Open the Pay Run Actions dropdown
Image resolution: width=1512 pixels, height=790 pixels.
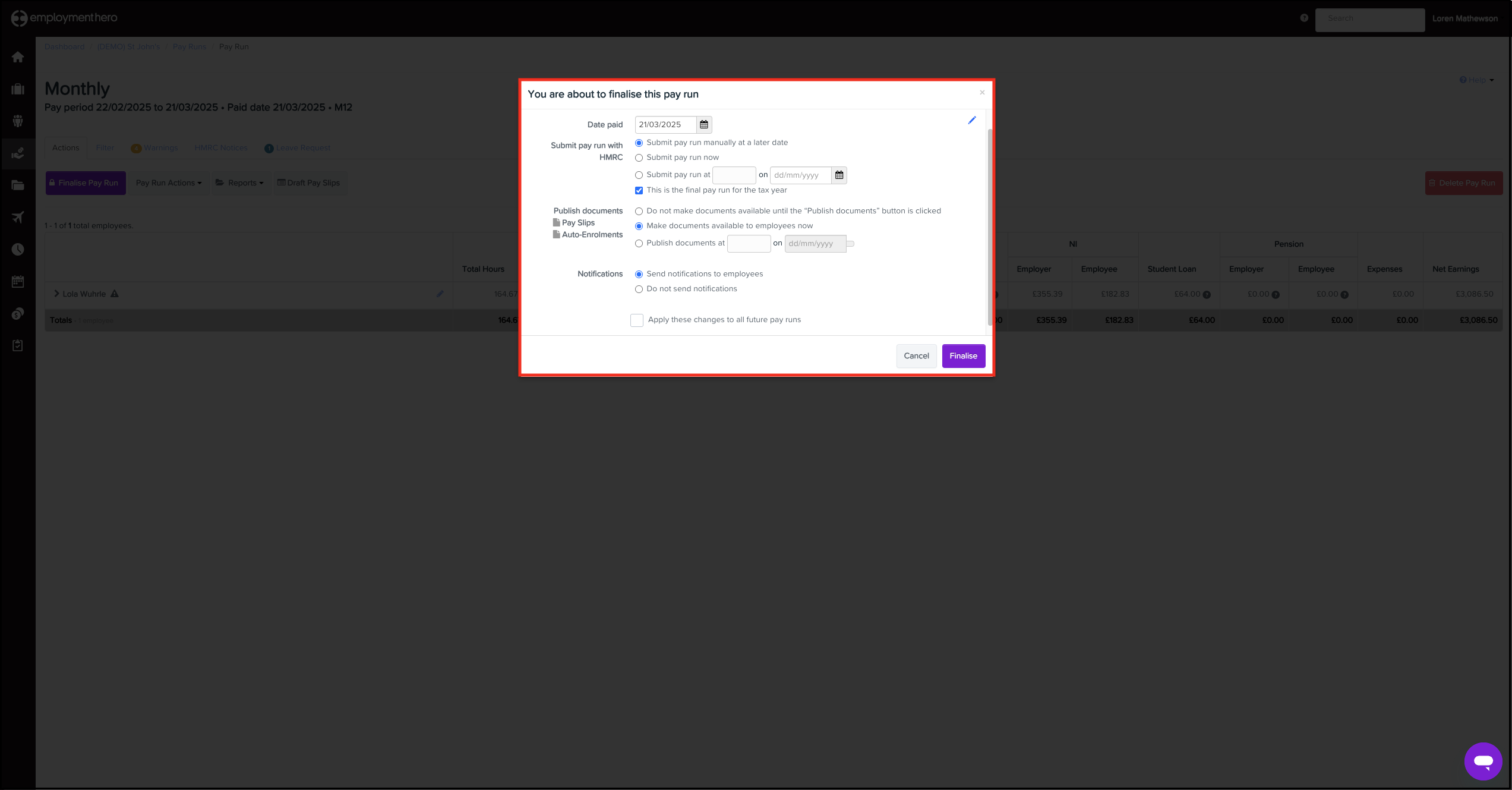click(169, 183)
